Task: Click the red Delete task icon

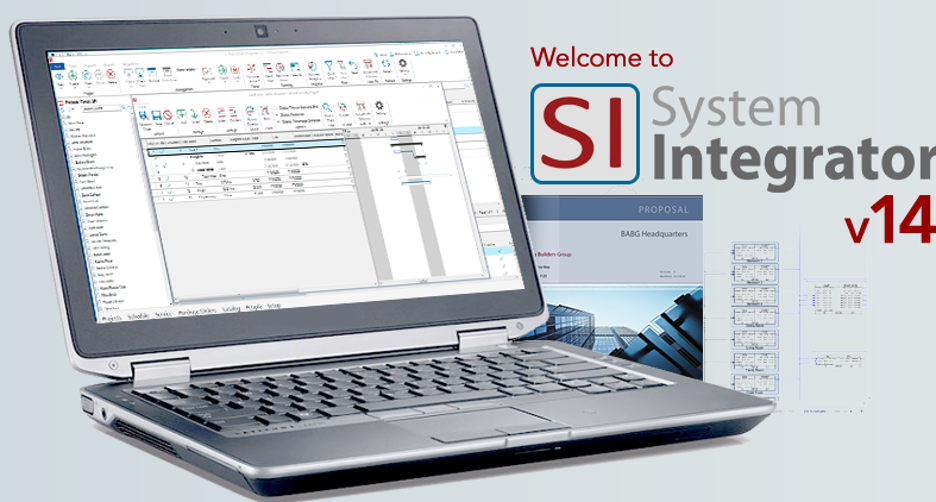Action: point(207,113)
